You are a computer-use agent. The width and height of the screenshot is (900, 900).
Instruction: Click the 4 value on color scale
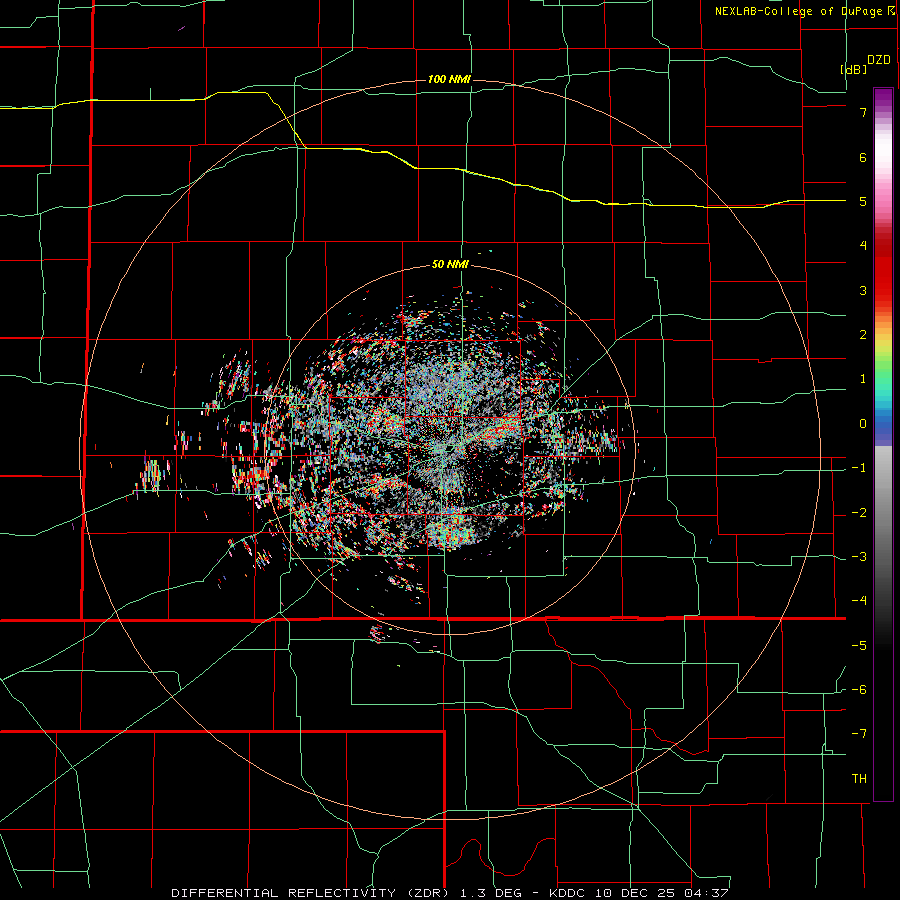[863, 246]
